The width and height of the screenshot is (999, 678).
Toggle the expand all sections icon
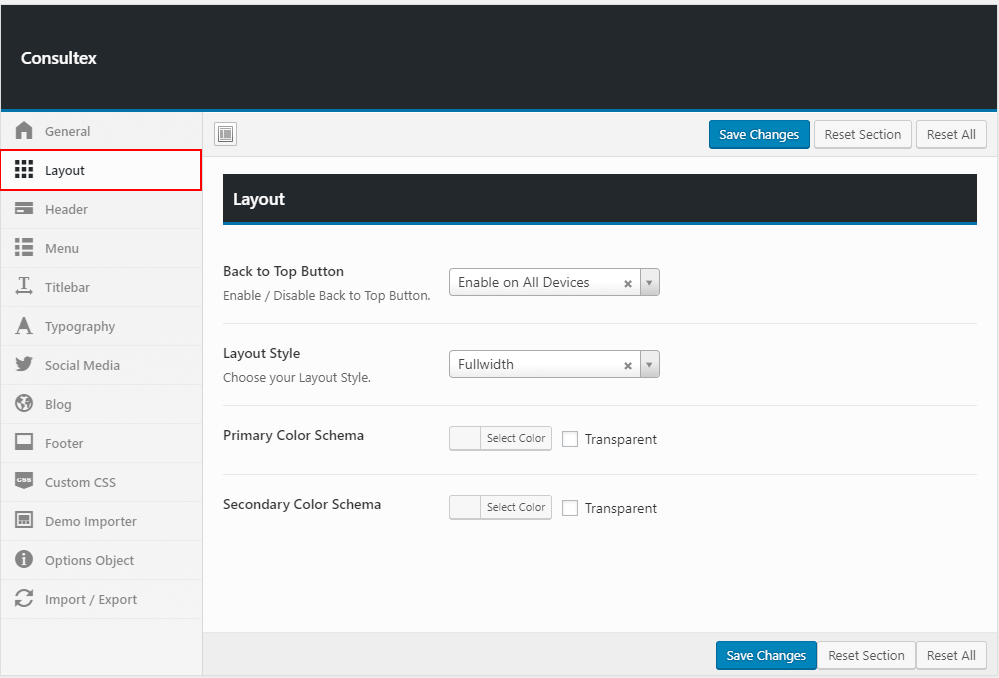[225, 134]
